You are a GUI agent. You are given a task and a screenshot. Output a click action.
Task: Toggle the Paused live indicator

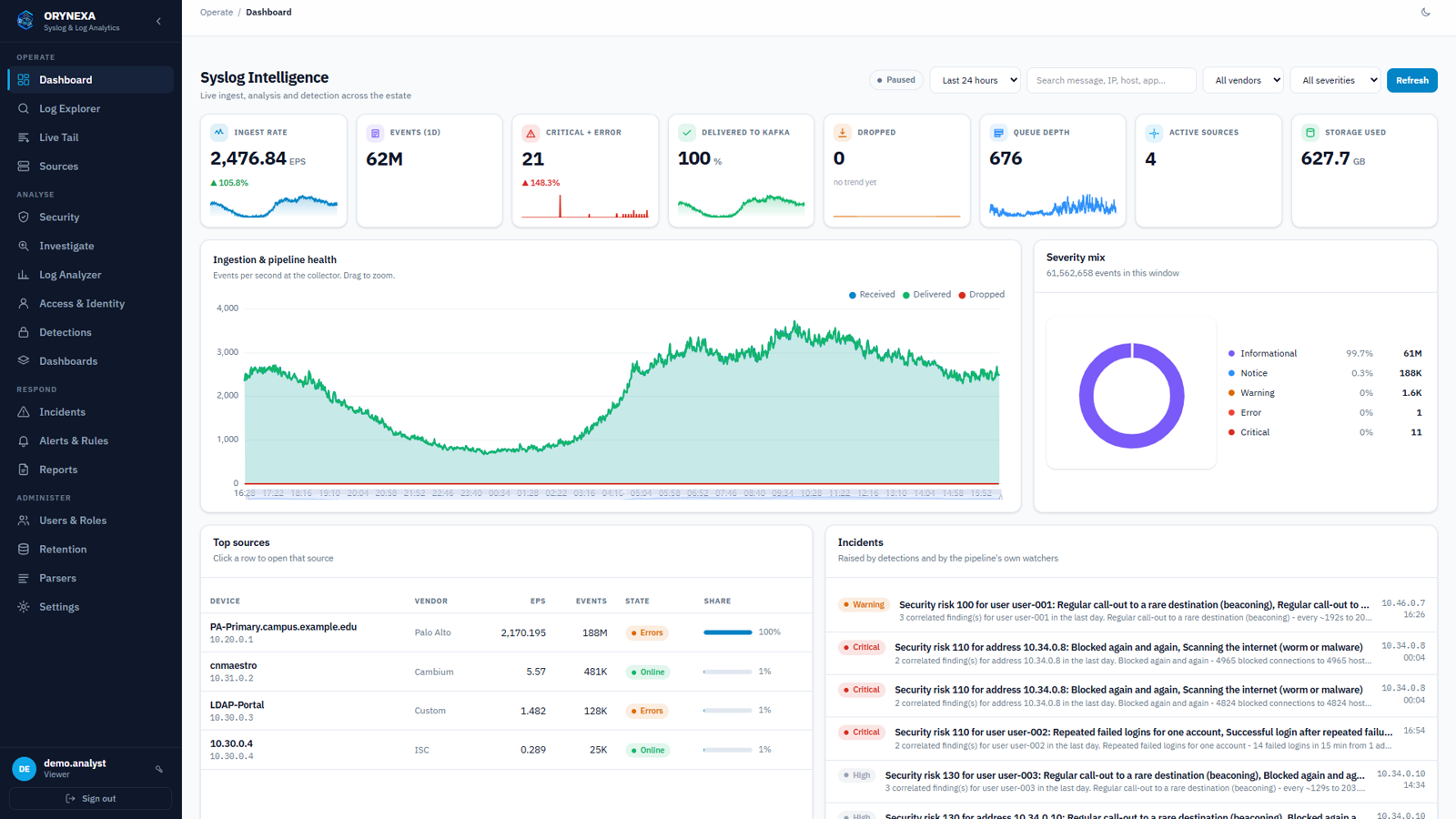click(x=896, y=80)
